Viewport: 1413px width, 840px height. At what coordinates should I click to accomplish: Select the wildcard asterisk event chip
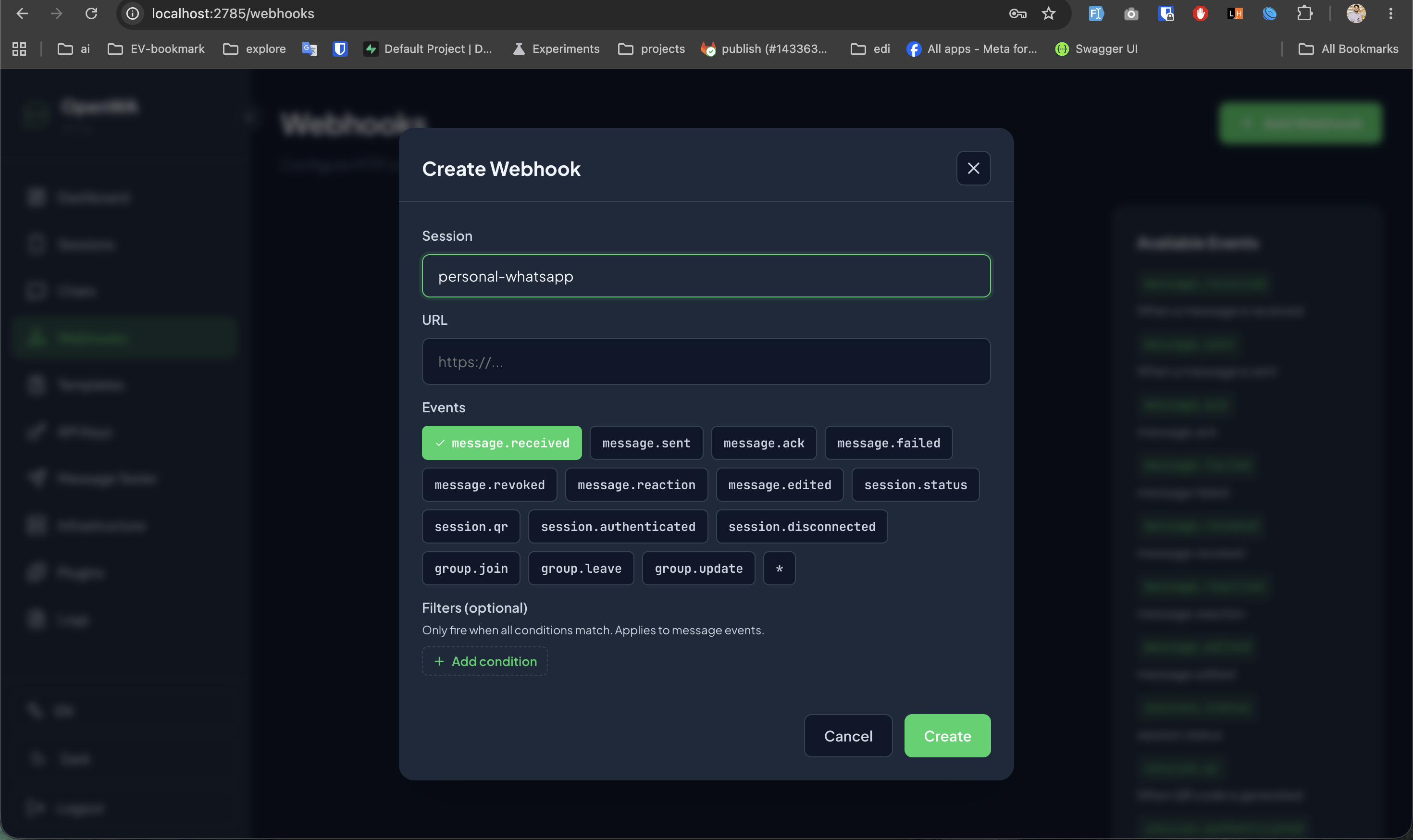[779, 569]
